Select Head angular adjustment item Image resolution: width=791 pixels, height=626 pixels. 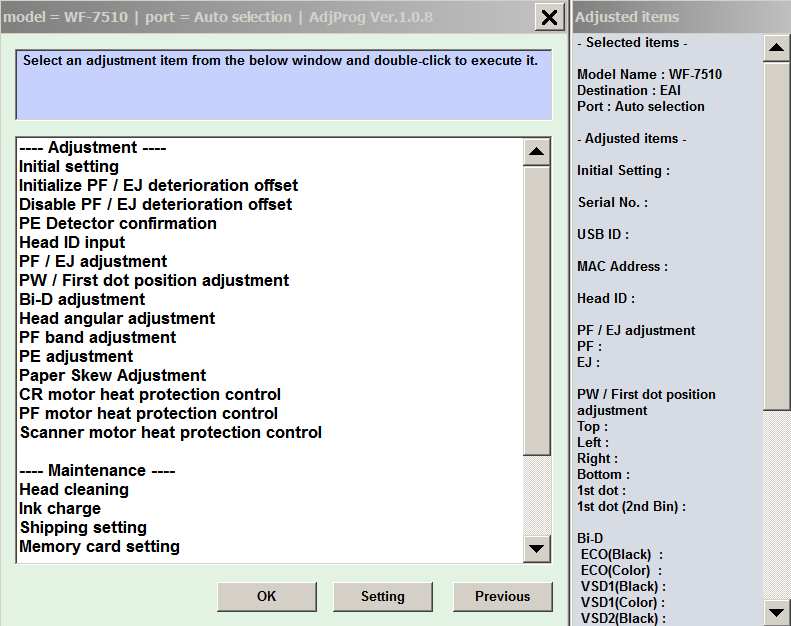click(x=117, y=318)
